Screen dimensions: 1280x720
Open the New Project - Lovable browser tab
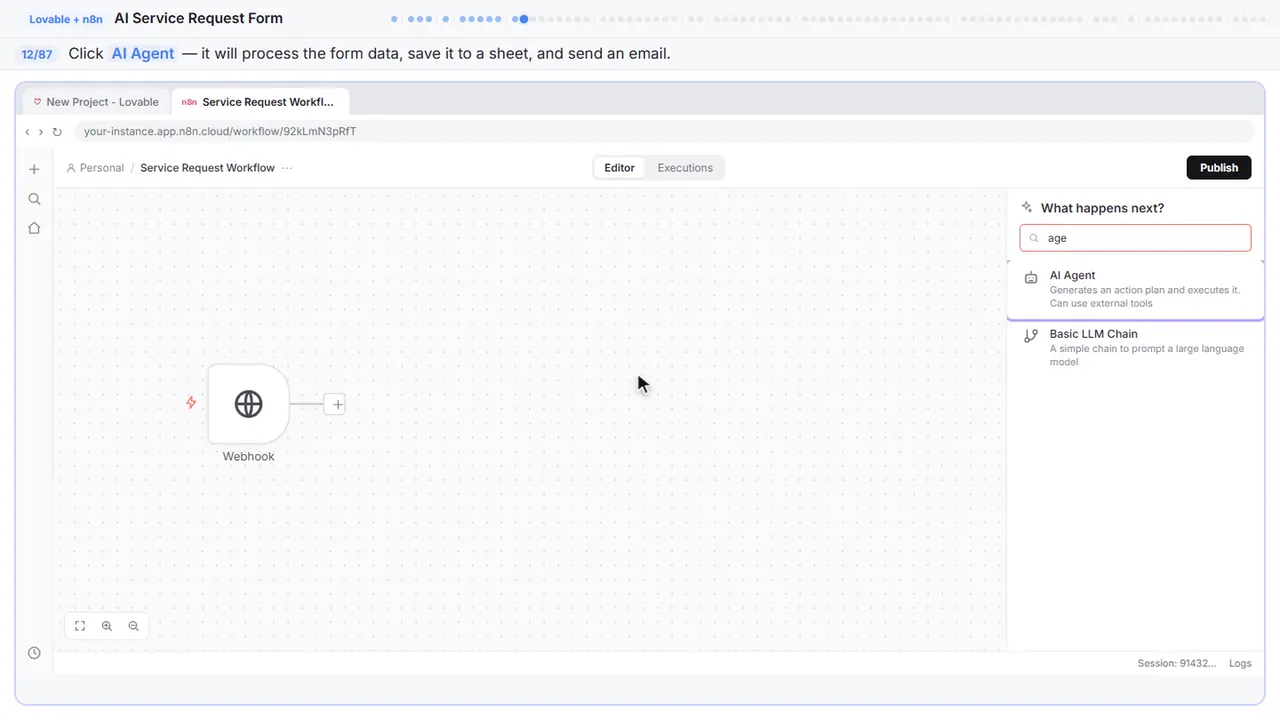pos(96,102)
